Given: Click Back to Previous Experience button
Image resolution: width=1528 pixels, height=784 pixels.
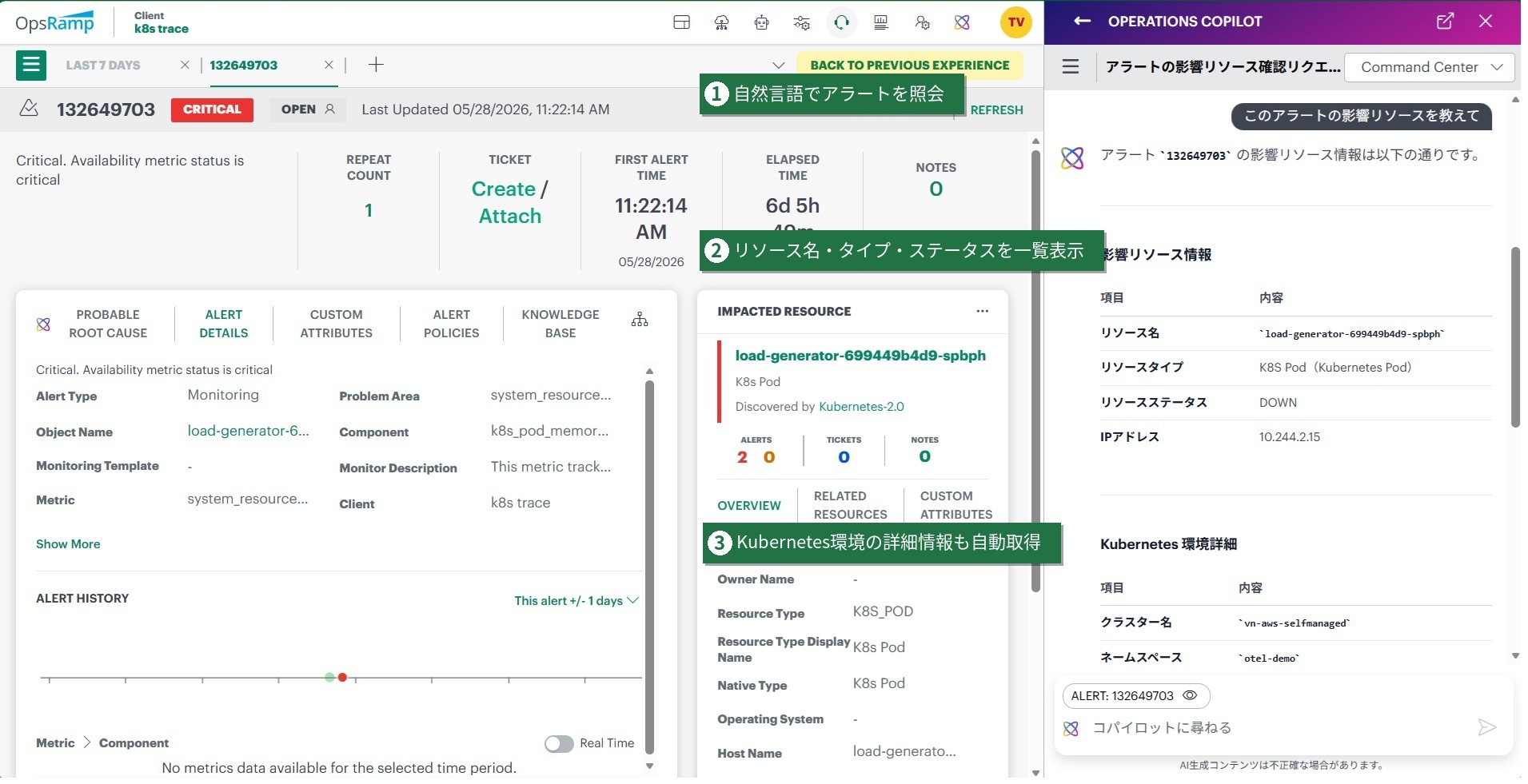Looking at the screenshot, I should tap(909, 66).
